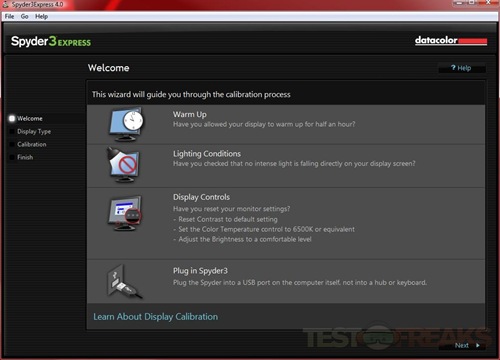
Task: Click the Spyder3Express title bar app icon
Action: [5, 4]
